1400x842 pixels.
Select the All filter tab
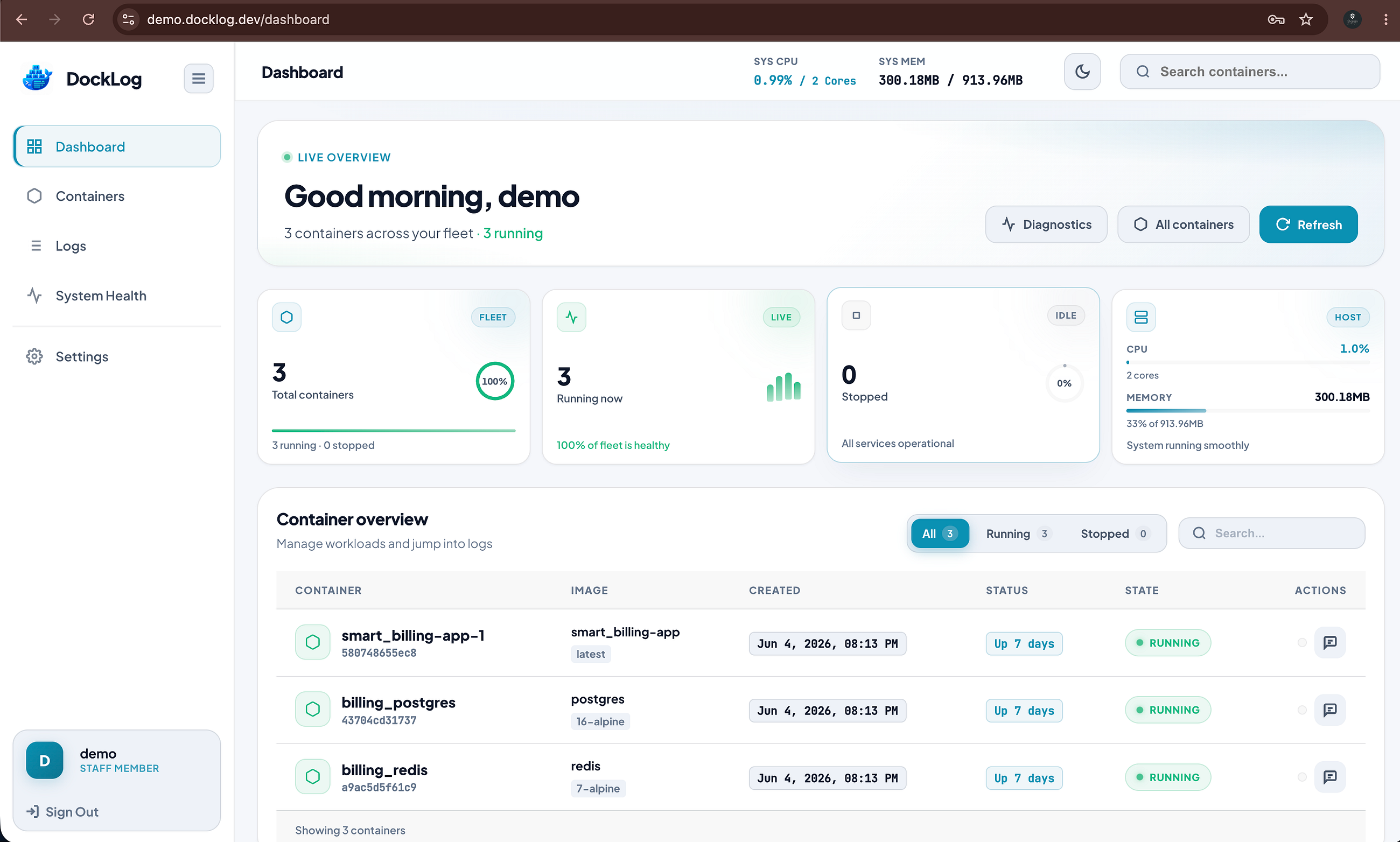pyautogui.click(x=939, y=534)
